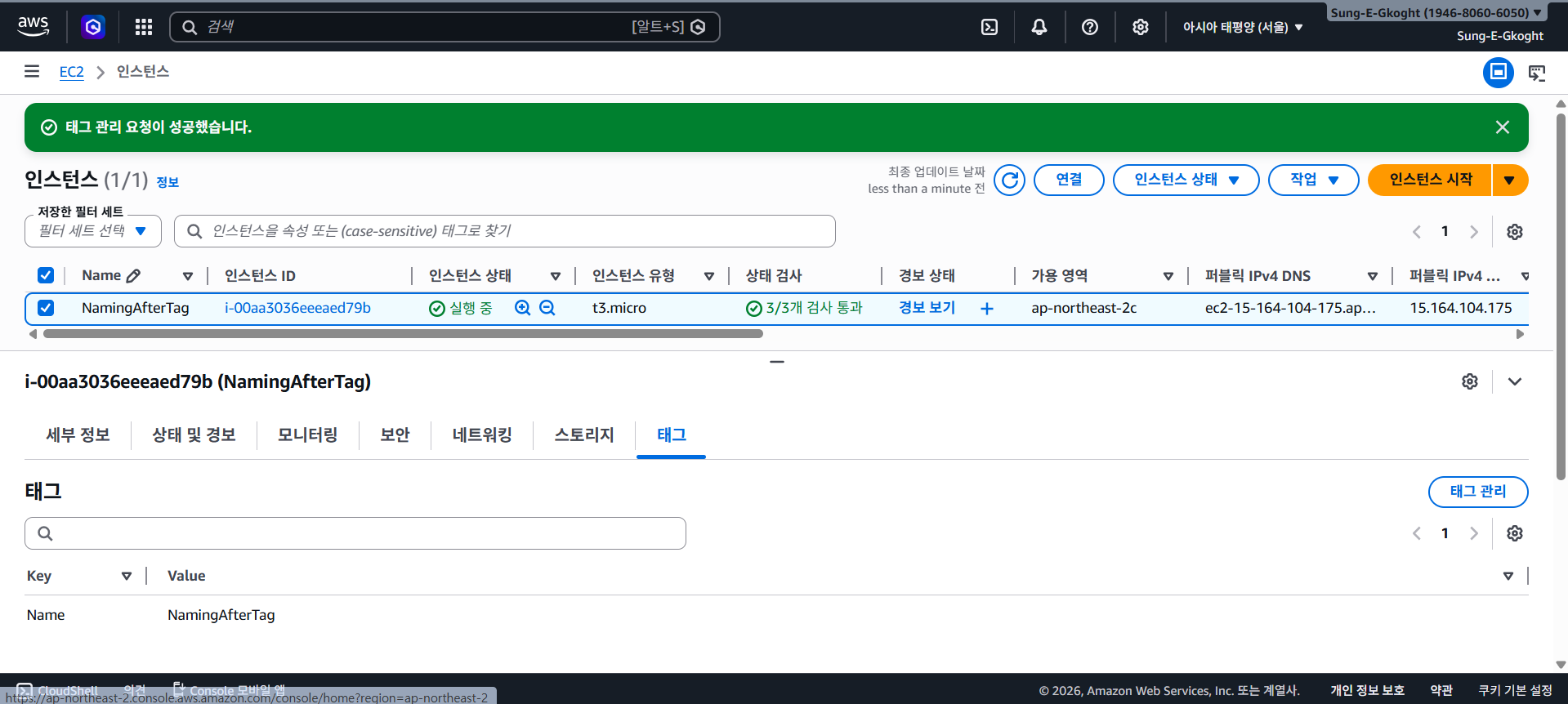Sort tags by Value column arrow
Image resolution: width=1568 pixels, height=704 pixels.
(1508, 576)
